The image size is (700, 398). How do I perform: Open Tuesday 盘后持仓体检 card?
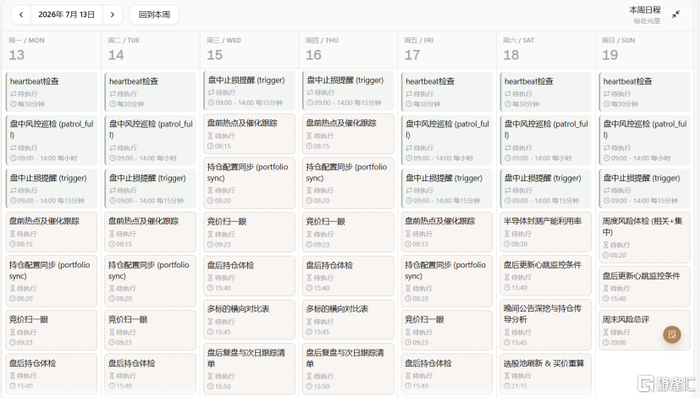pyautogui.click(x=150, y=374)
